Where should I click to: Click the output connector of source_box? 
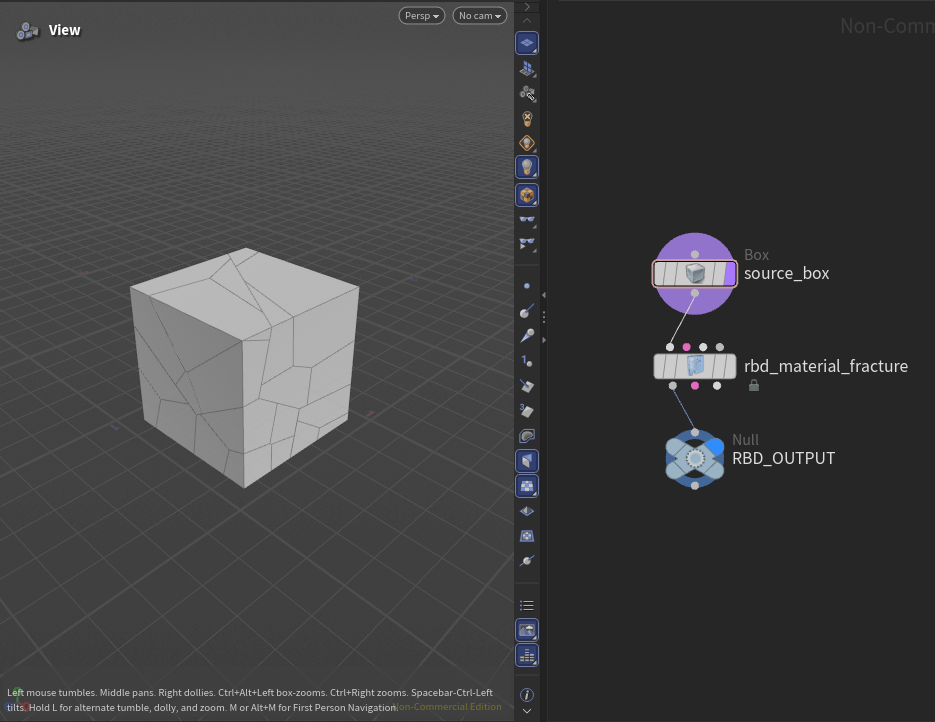[x=695, y=293]
